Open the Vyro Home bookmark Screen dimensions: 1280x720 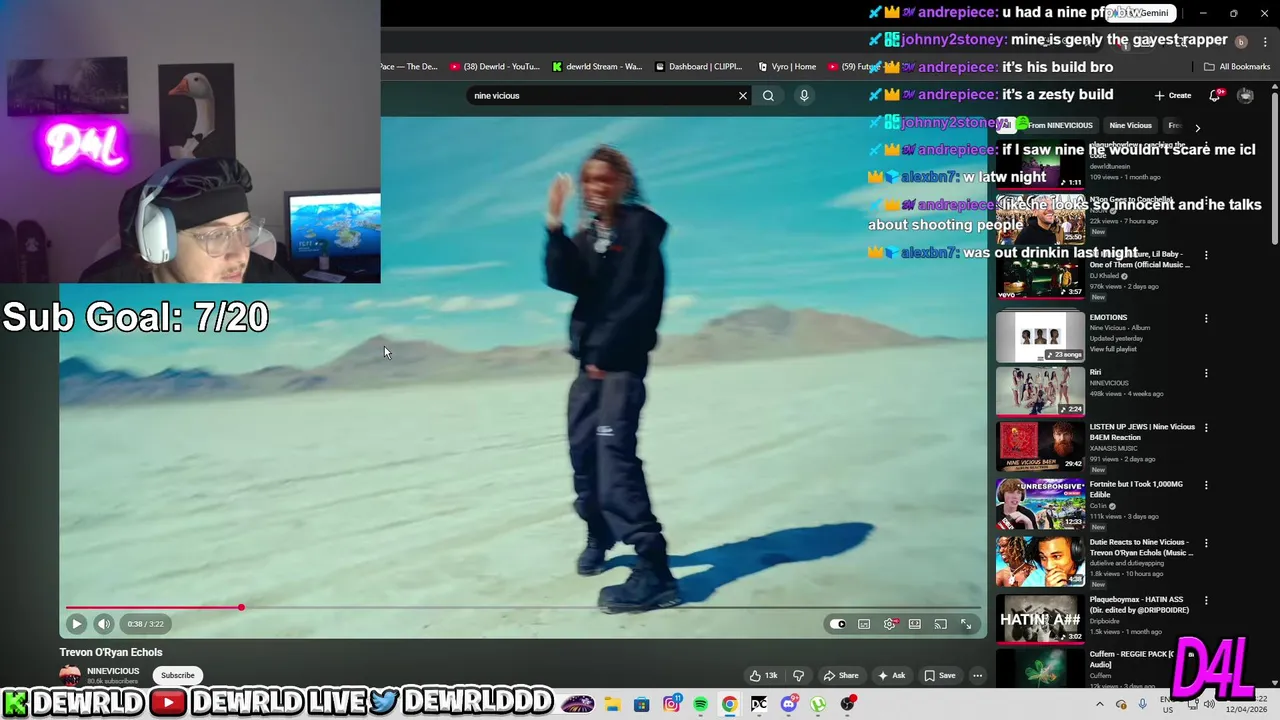(x=787, y=67)
